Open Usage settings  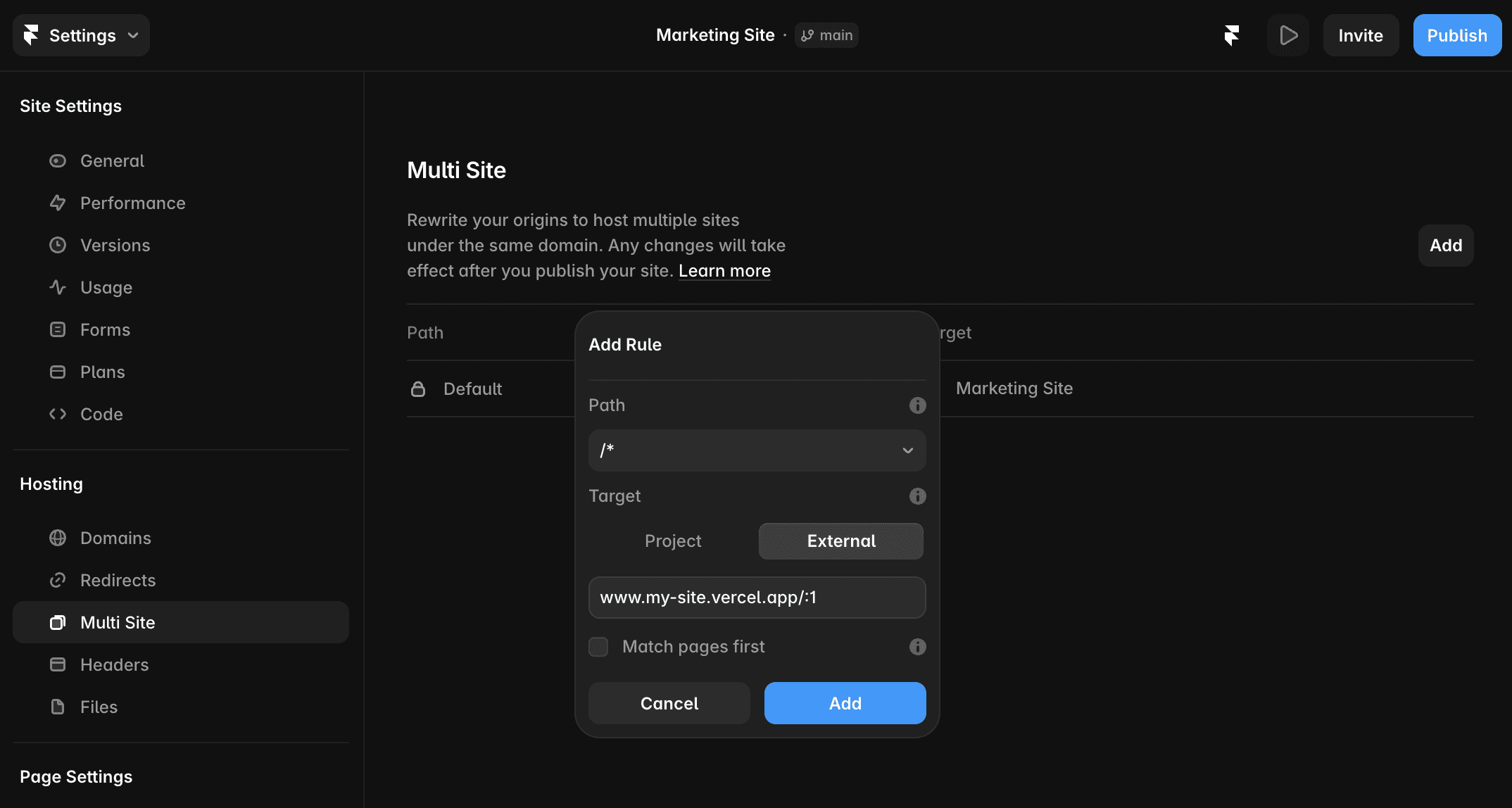click(106, 288)
